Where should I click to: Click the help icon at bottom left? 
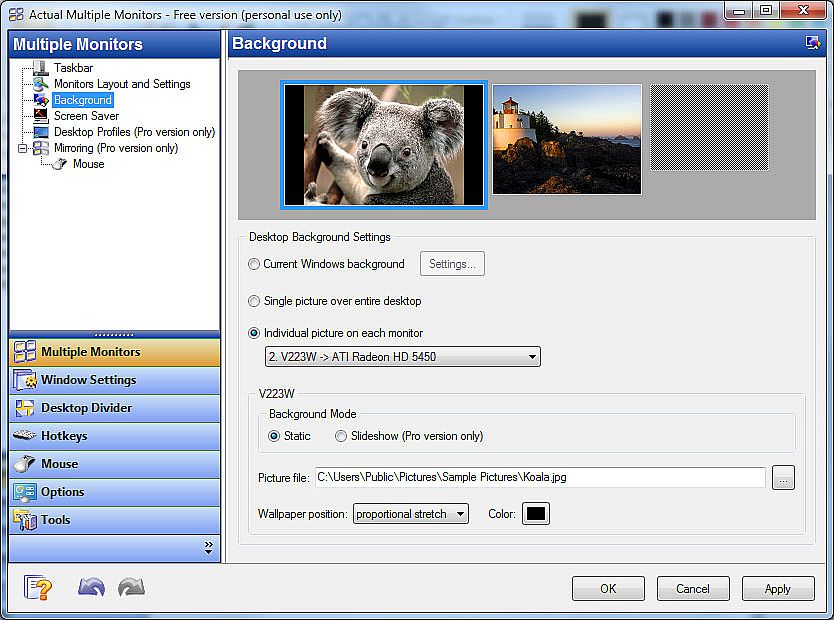[x=37, y=588]
